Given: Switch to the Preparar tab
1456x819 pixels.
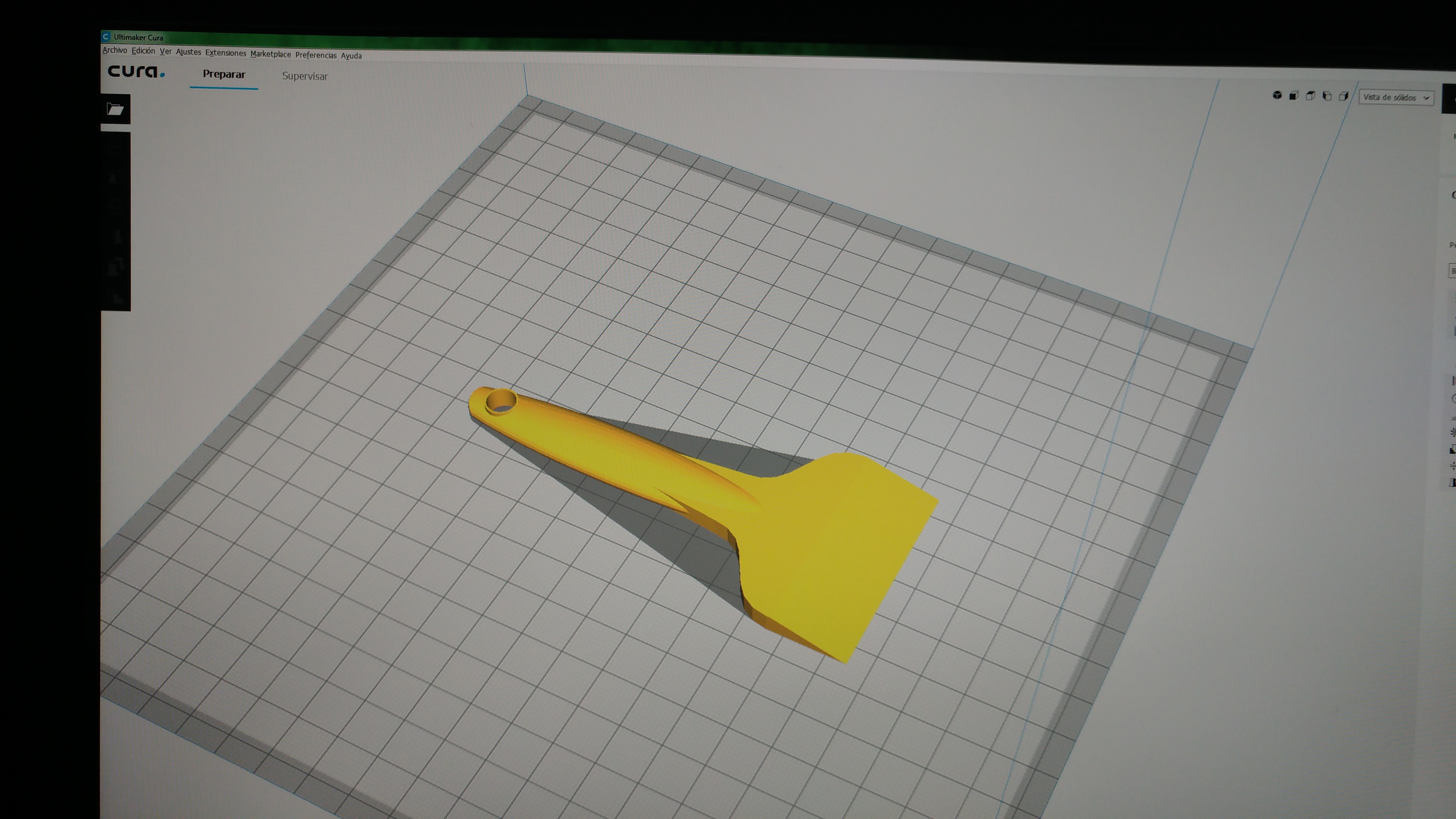Looking at the screenshot, I should [x=224, y=75].
